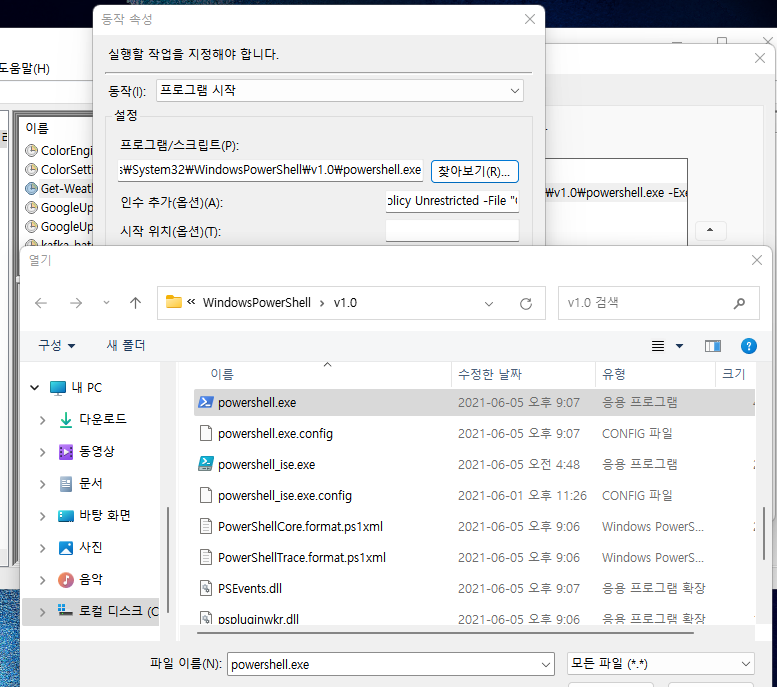This screenshot has width=777, height=687.
Task: Click the PSEvents.dll file icon
Action: pos(206,588)
